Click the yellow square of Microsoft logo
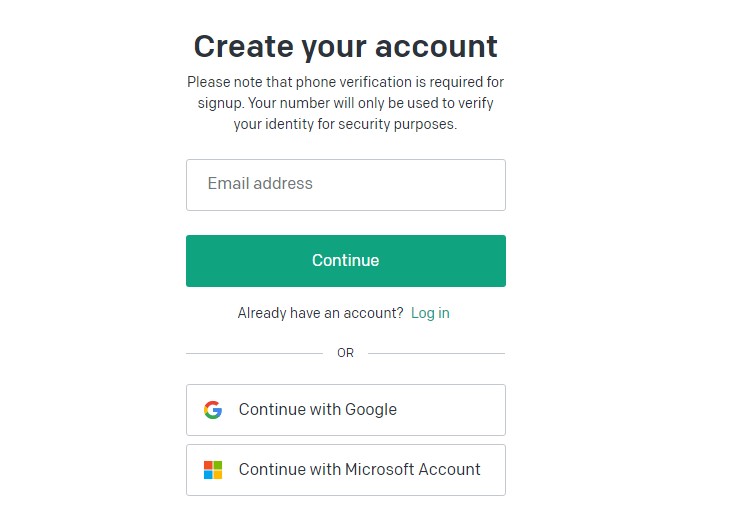The height and width of the screenshot is (525, 731). click(x=218, y=475)
